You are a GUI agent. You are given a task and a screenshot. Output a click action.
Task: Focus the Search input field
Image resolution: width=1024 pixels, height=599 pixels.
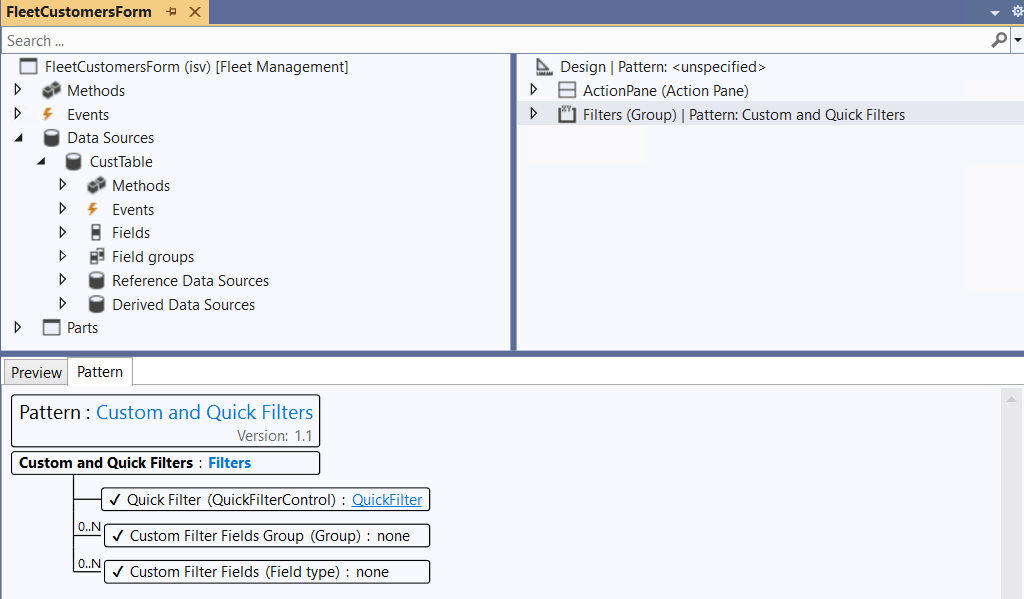(496, 40)
